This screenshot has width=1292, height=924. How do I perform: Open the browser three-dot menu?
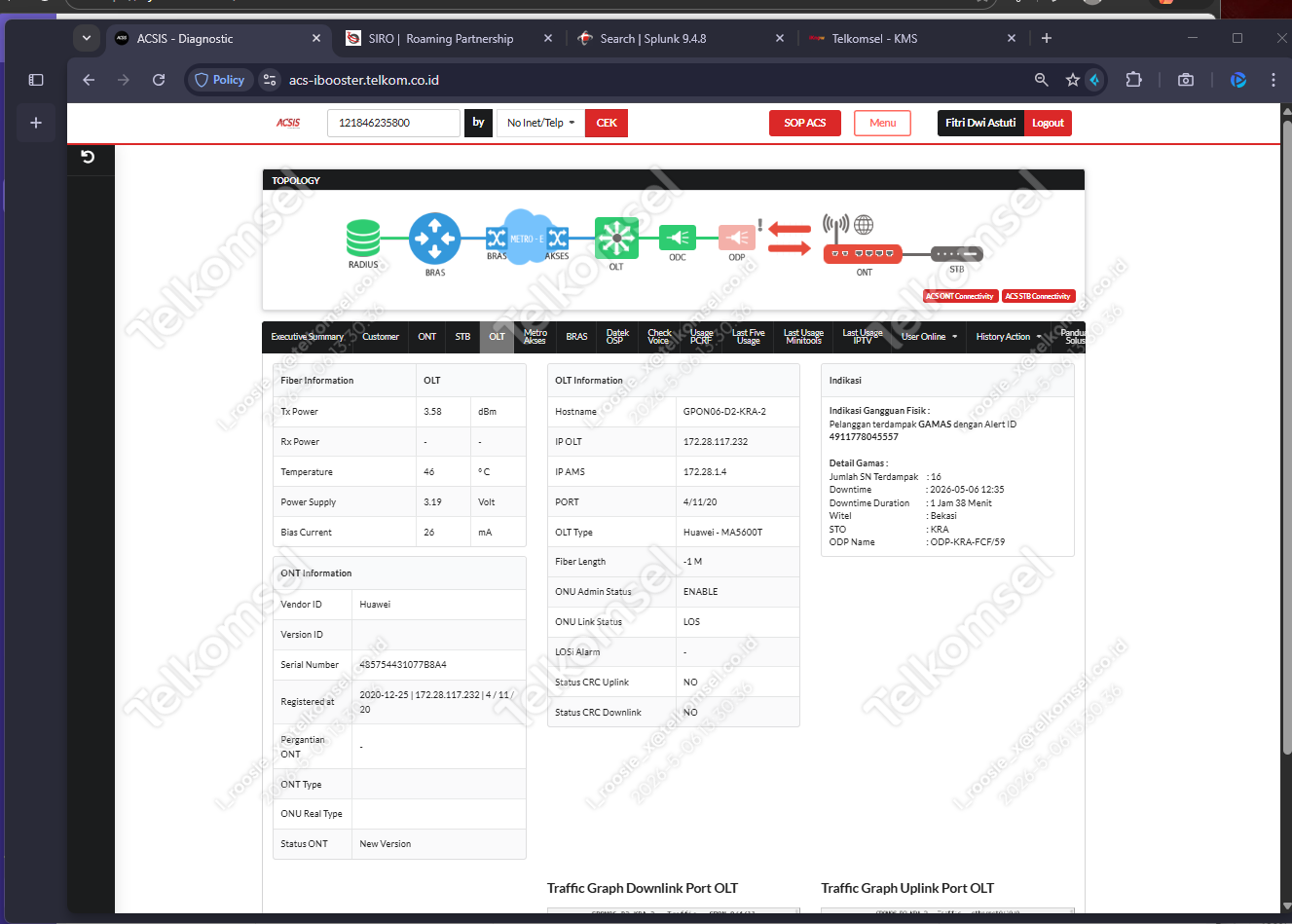click(1274, 80)
